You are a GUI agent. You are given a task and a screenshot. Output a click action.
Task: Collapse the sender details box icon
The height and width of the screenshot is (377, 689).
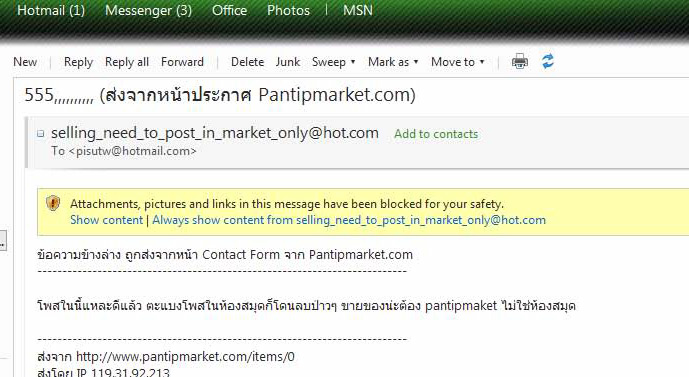pos(41,134)
